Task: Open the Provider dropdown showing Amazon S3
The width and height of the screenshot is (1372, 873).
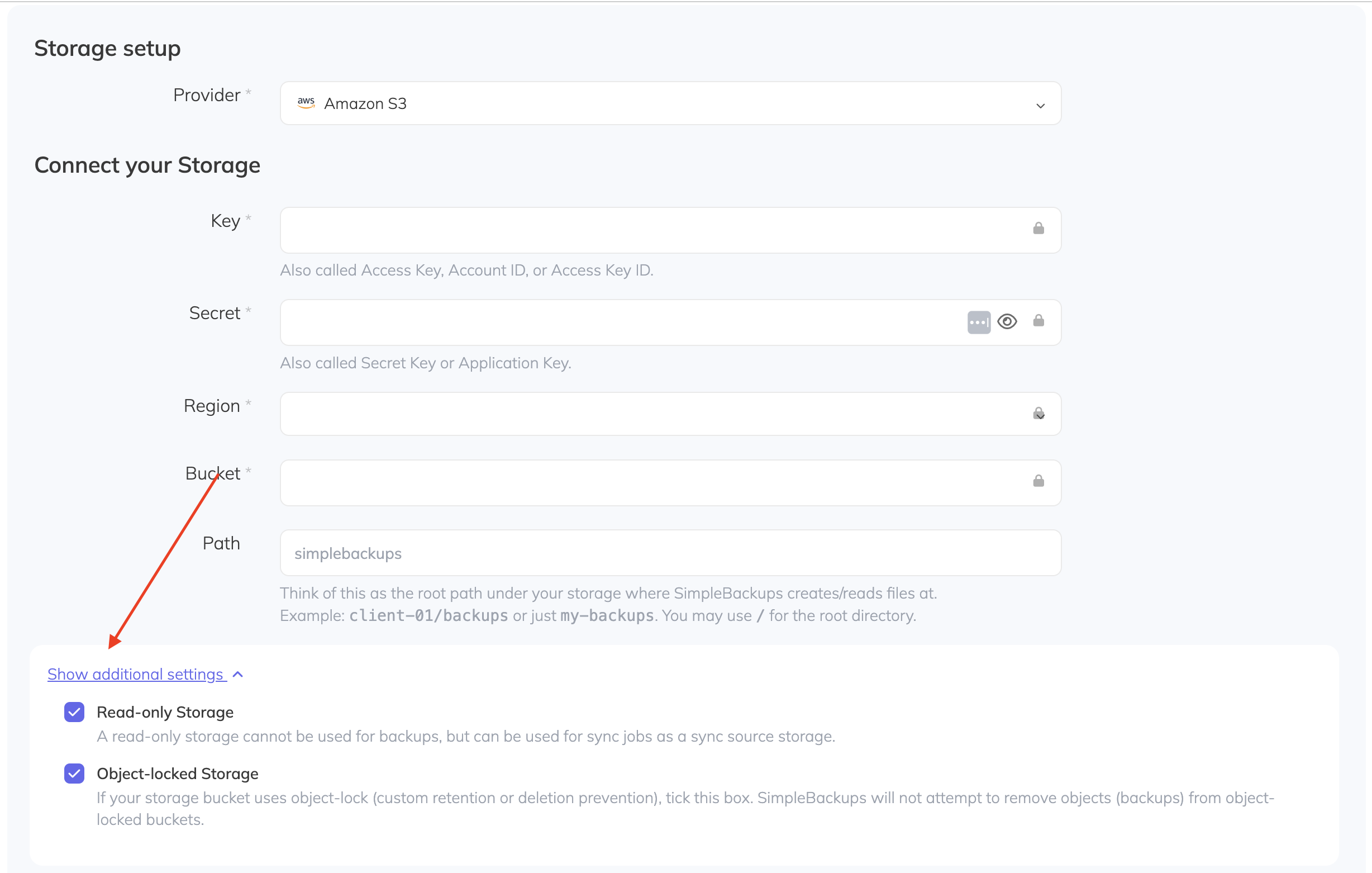Action: [670, 103]
